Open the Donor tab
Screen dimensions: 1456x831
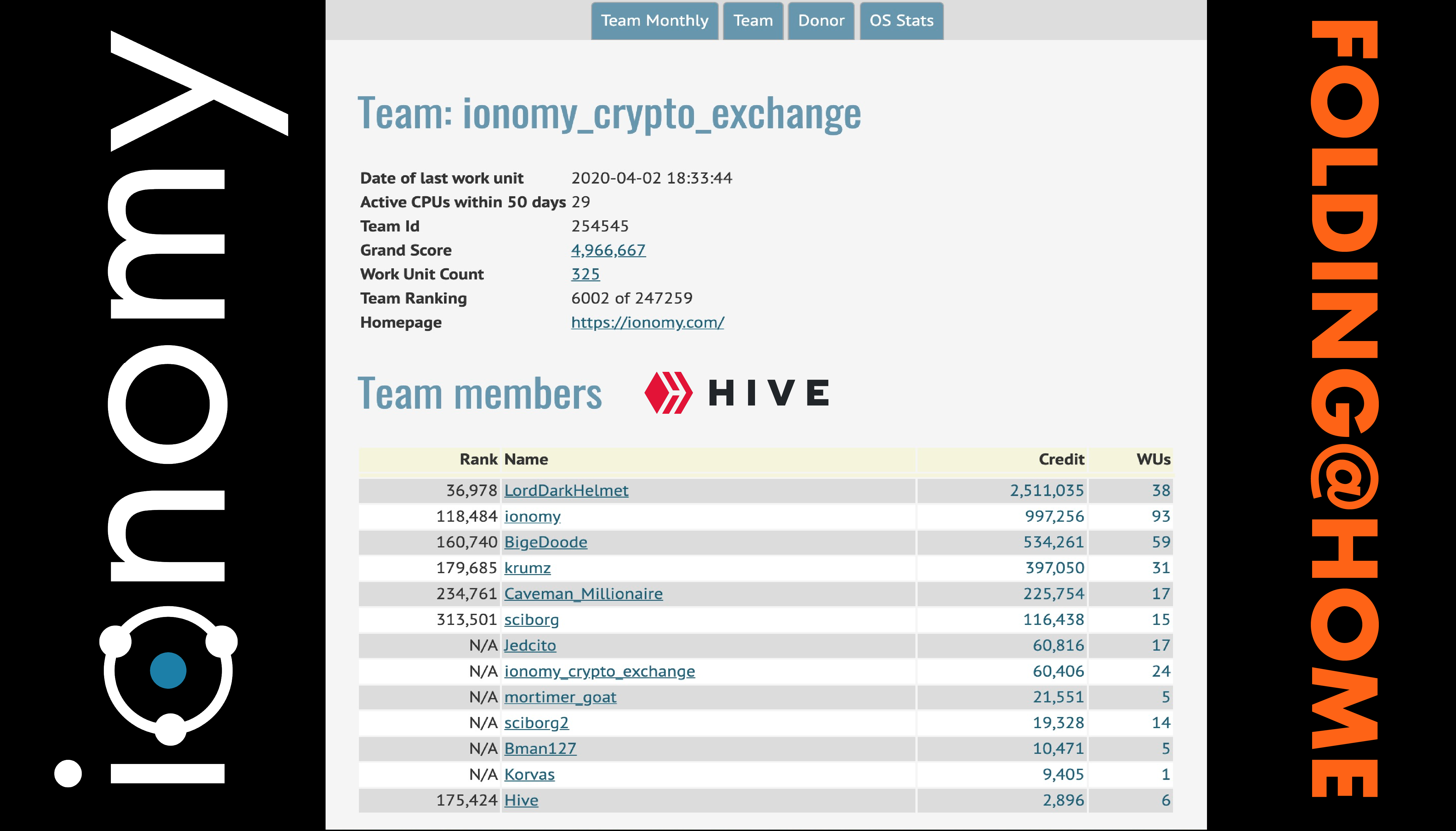point(821,21)
